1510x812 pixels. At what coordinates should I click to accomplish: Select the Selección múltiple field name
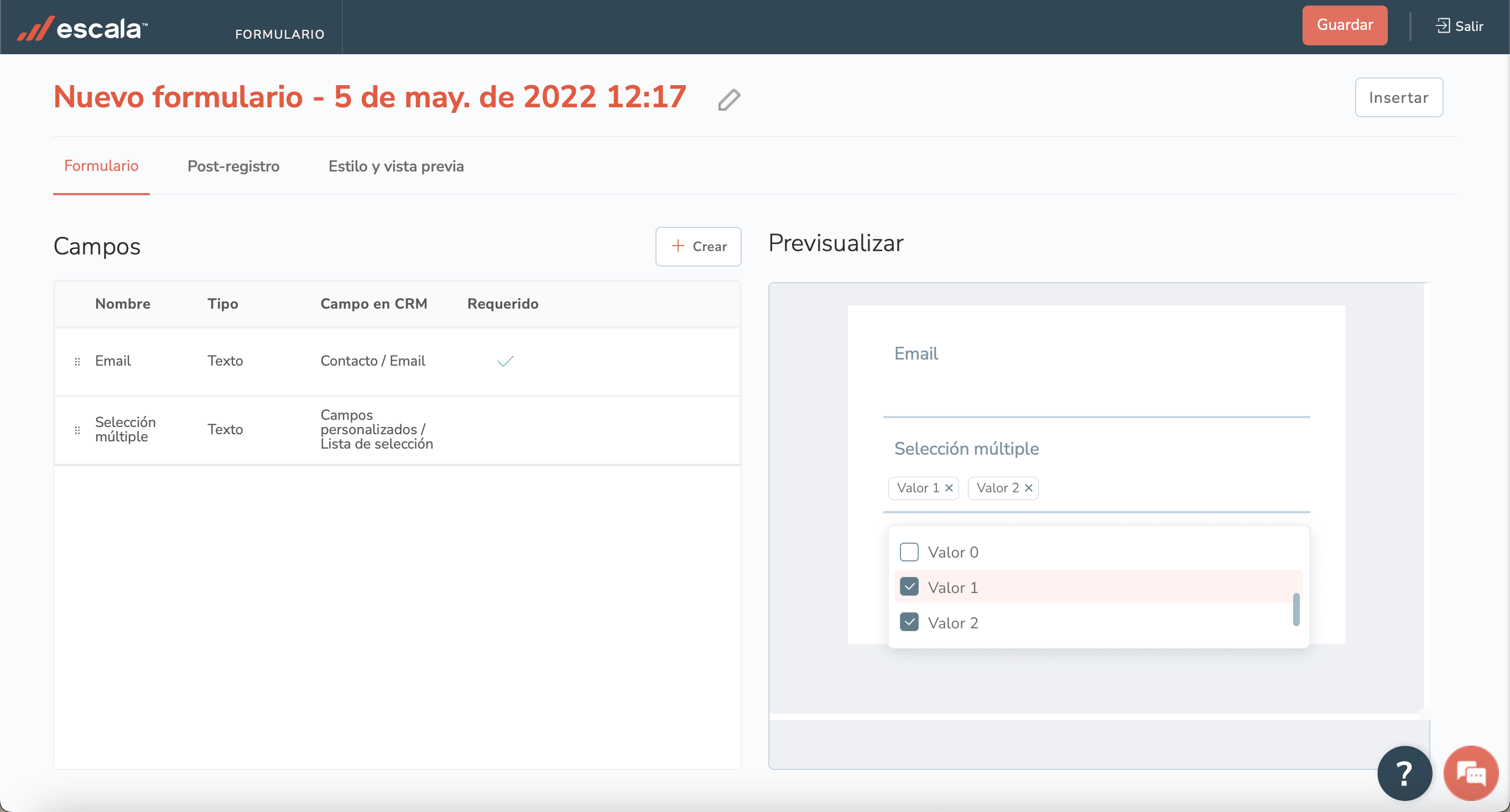coord(126,429)
